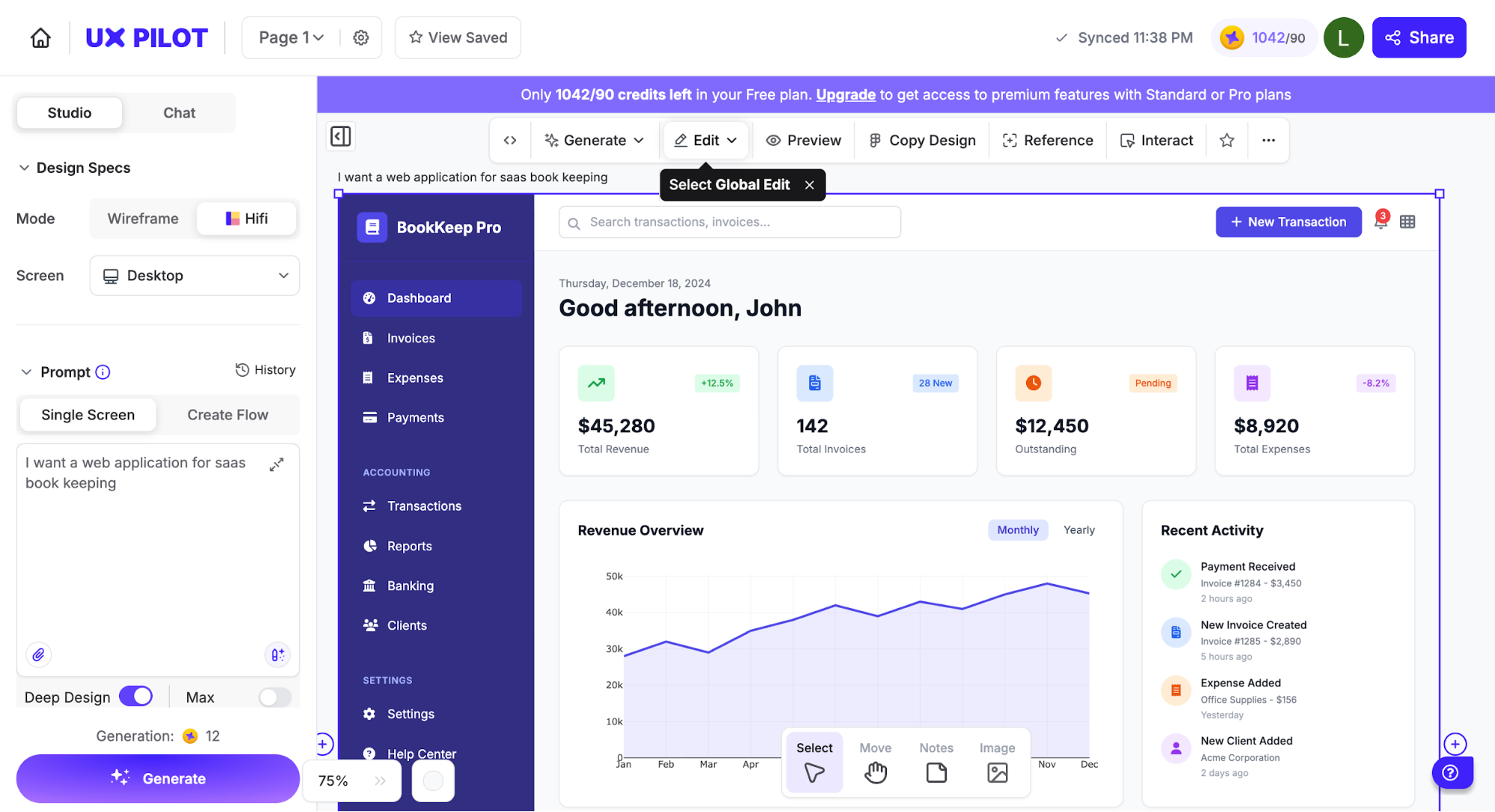Click the round white color swatch
The width and height of the screenshot is (1495, 812).
point(433,781)
